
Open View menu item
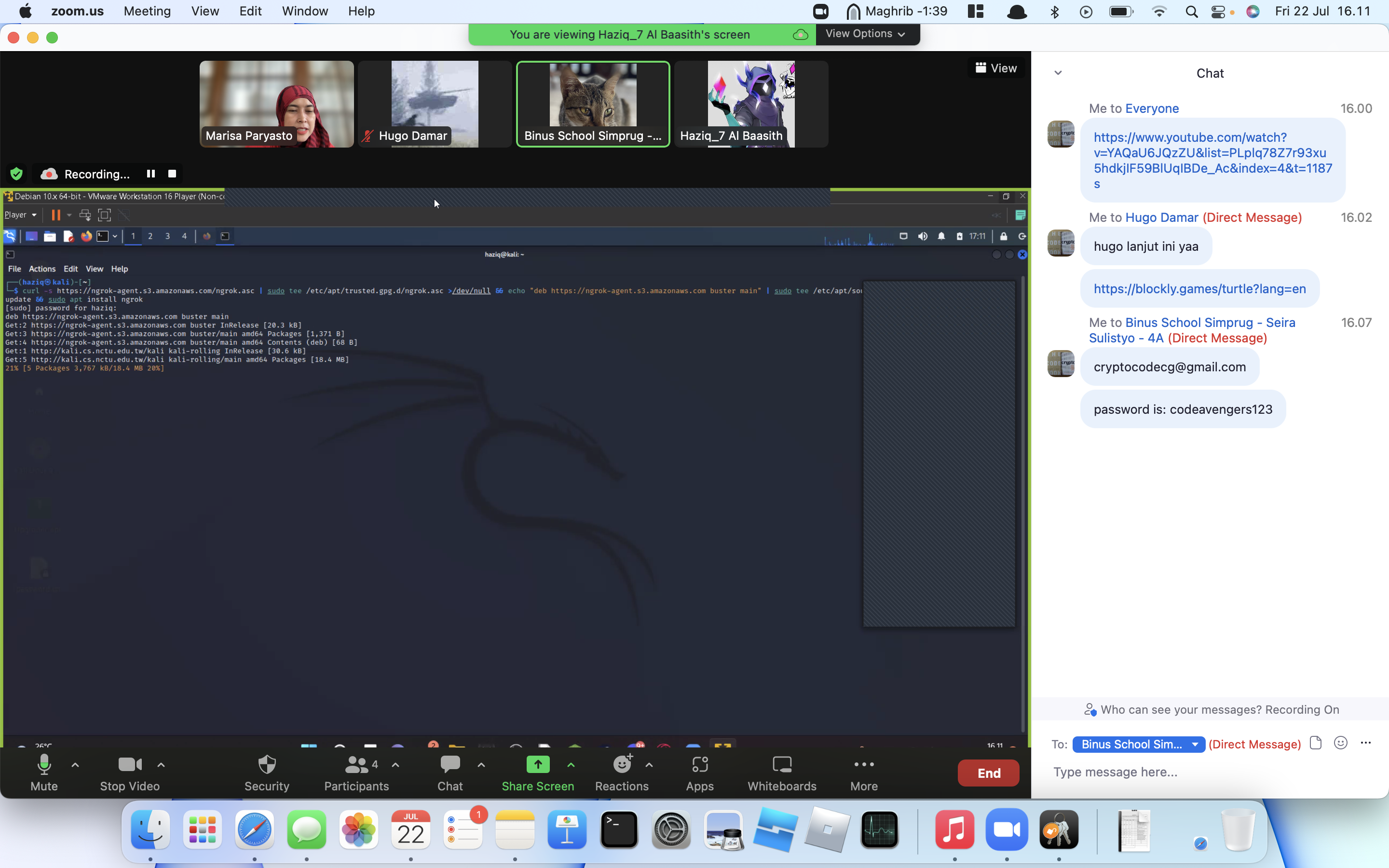tap(205, 11)
